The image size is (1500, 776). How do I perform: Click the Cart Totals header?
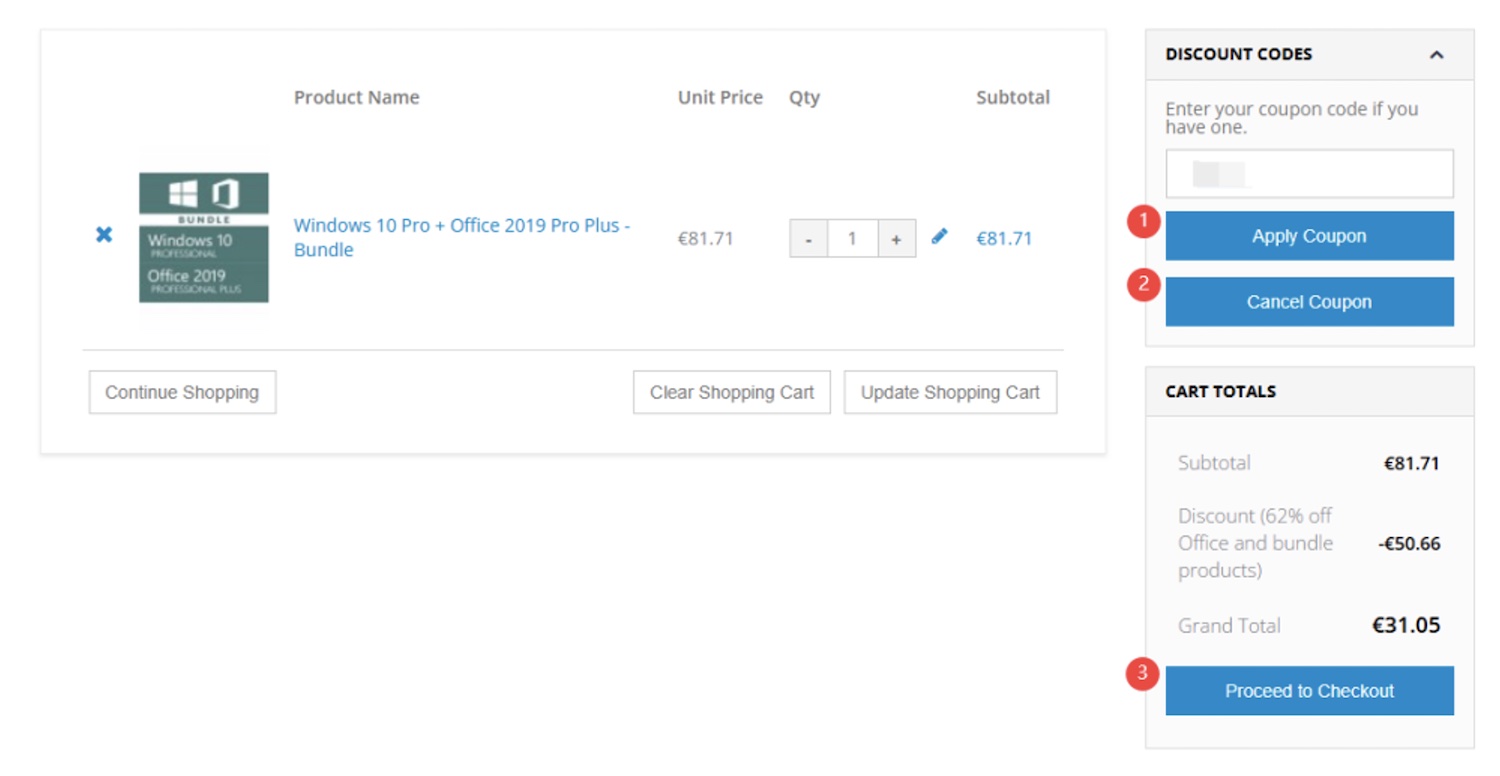click(1220, 391)
